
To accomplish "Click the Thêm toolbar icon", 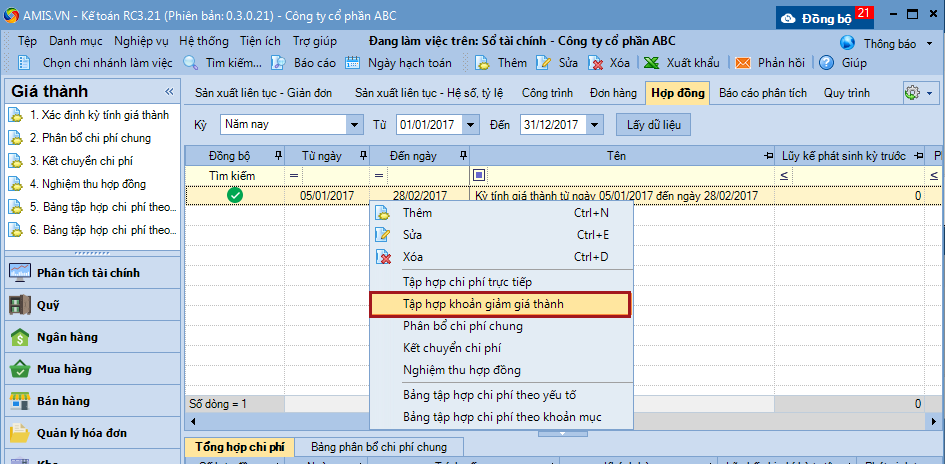I will pyautogui.click(x=482, y=62).
